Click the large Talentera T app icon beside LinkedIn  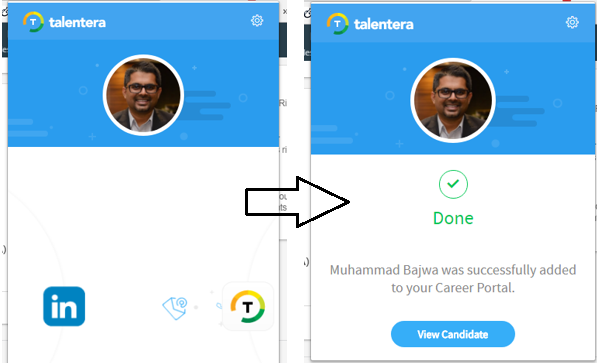tap(248, 307)
